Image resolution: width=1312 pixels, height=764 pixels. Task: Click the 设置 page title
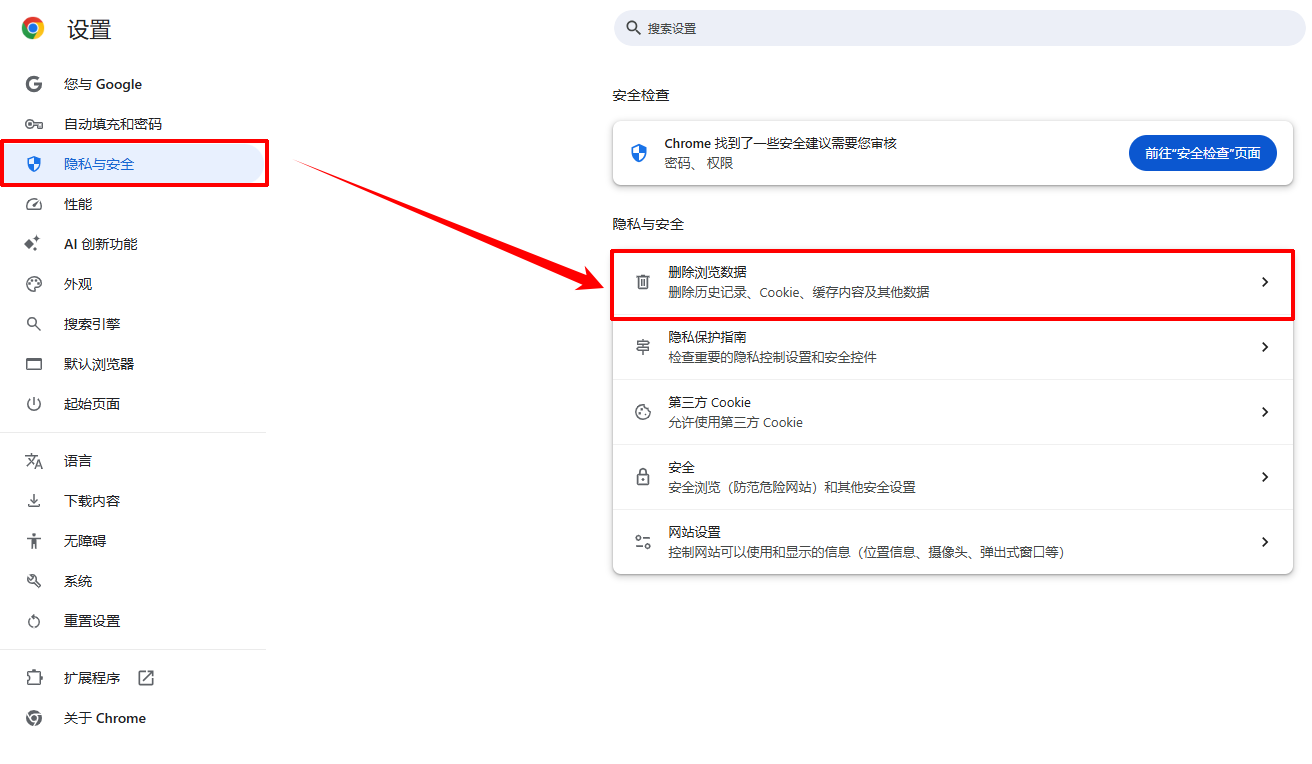(89, 29)
